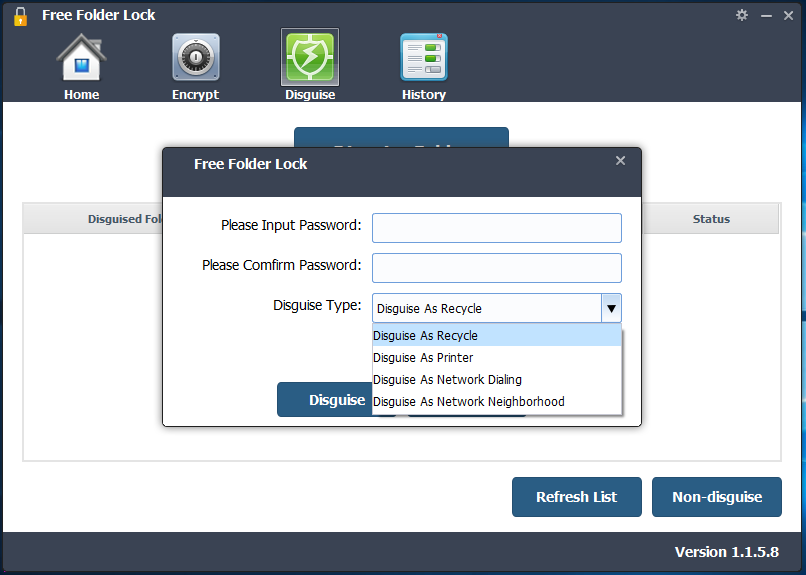
Task: Click the Refresh List button
Action: [577, 497]
